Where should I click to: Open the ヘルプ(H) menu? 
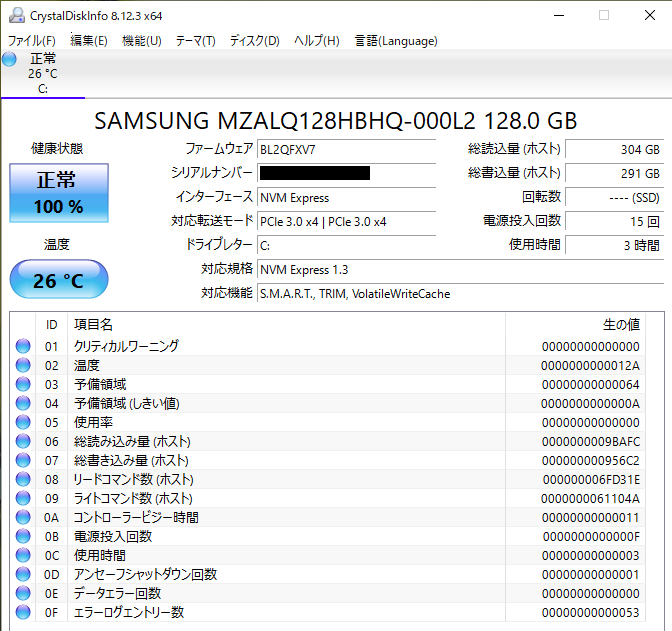click(x=317, y=41)
